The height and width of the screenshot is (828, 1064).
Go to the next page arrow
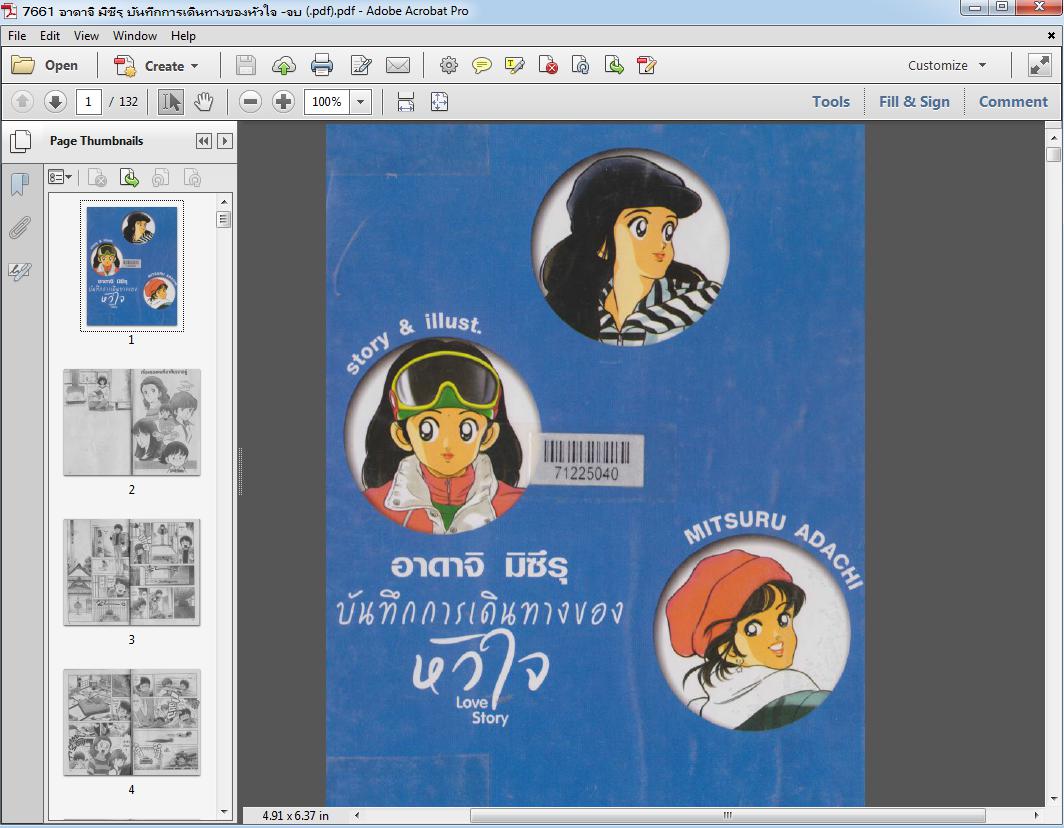[x=55, y=102]
